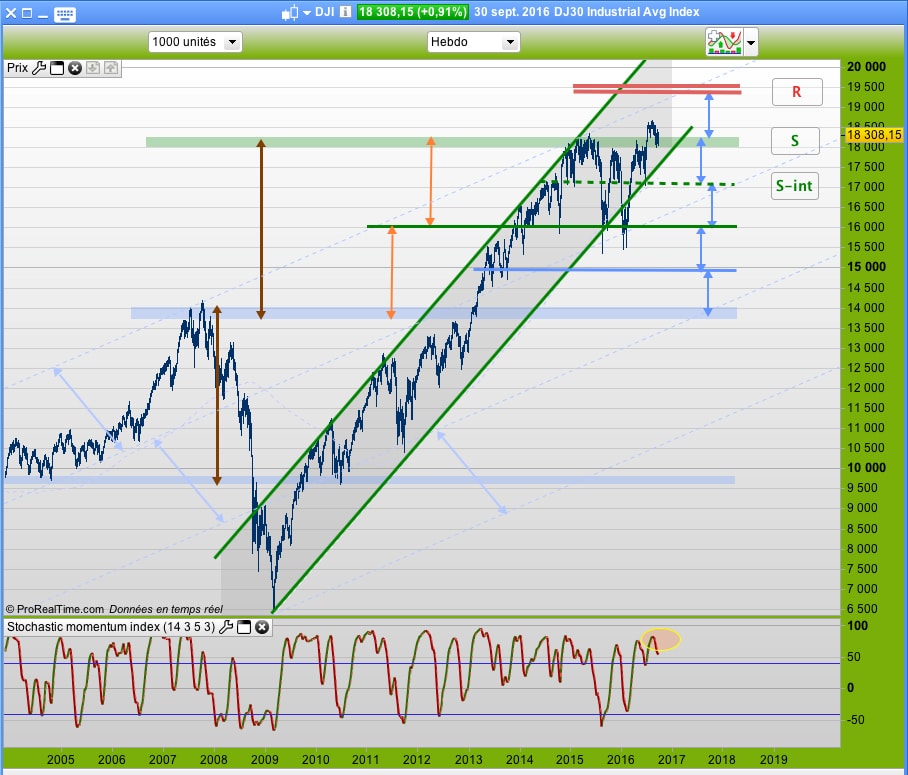Maximize the Prix panel window icon

pos(57,68)
